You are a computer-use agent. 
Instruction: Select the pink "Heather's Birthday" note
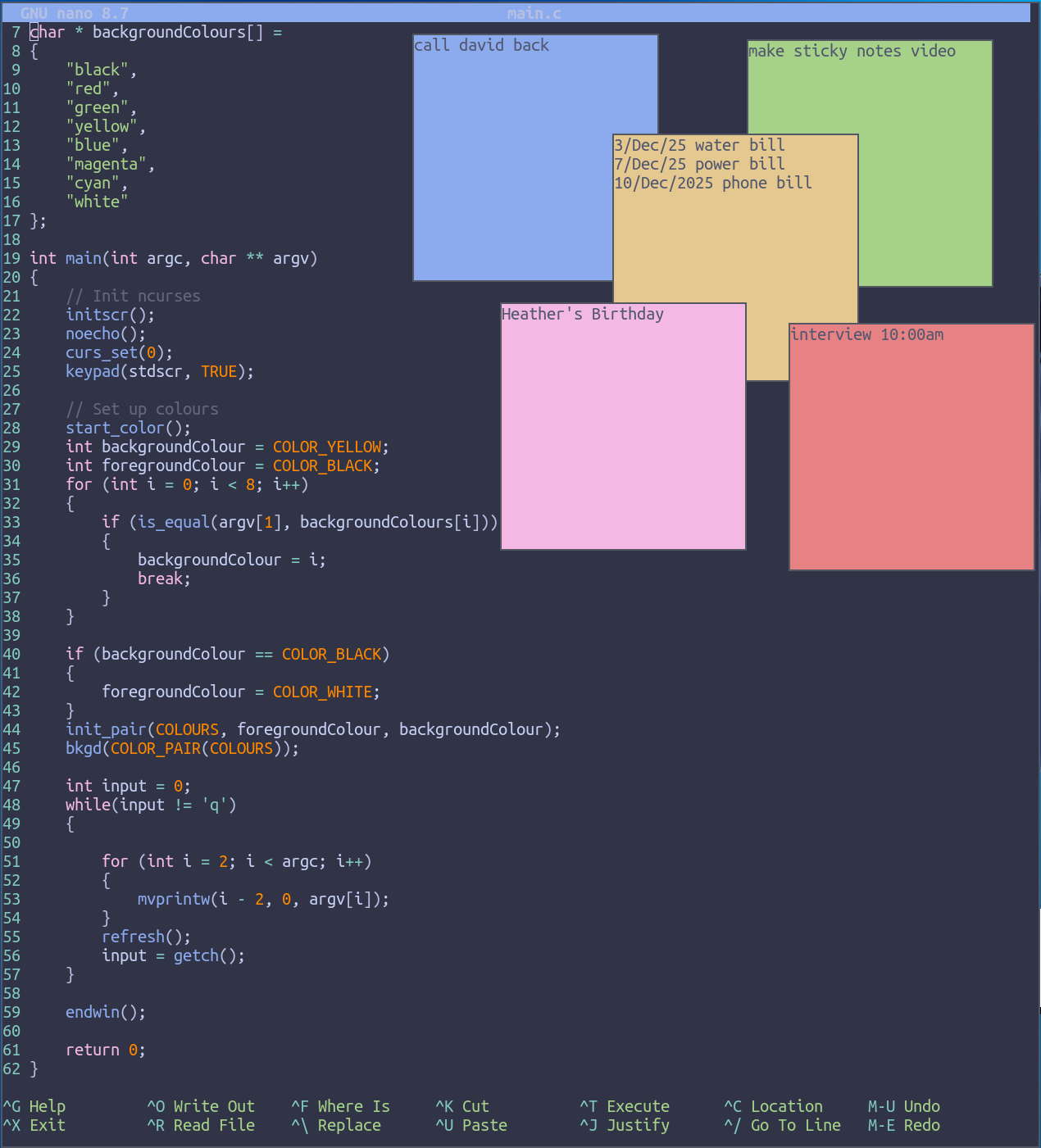point(623,426)
